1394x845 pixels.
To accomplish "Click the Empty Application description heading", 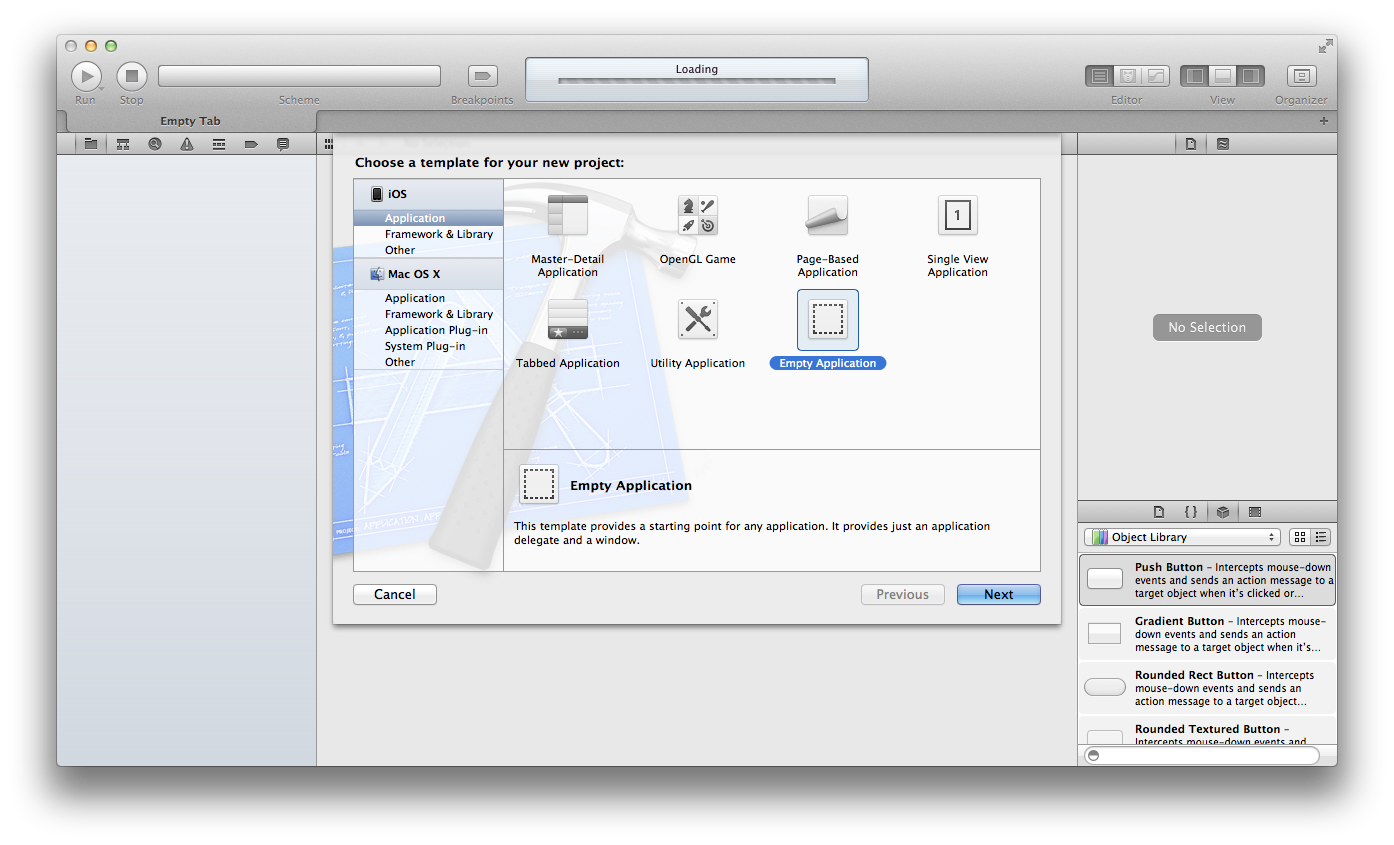I will (x=631, y=485).
